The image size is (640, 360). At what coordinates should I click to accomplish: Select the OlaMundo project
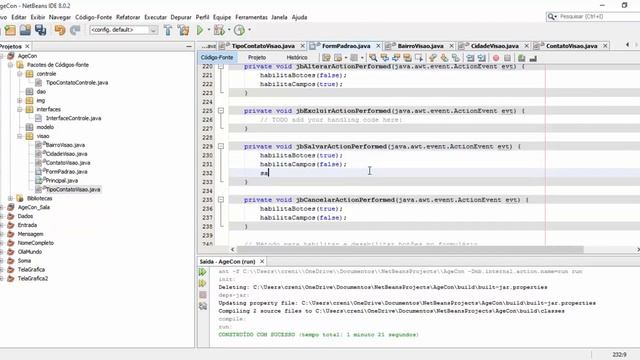tap(30, 252)
